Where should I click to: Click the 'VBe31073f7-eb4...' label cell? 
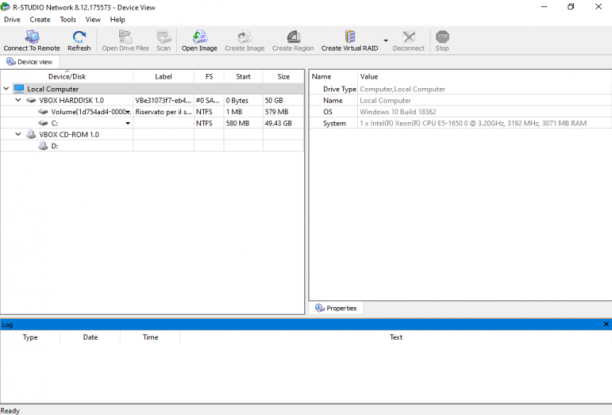[x=163, y=100]
